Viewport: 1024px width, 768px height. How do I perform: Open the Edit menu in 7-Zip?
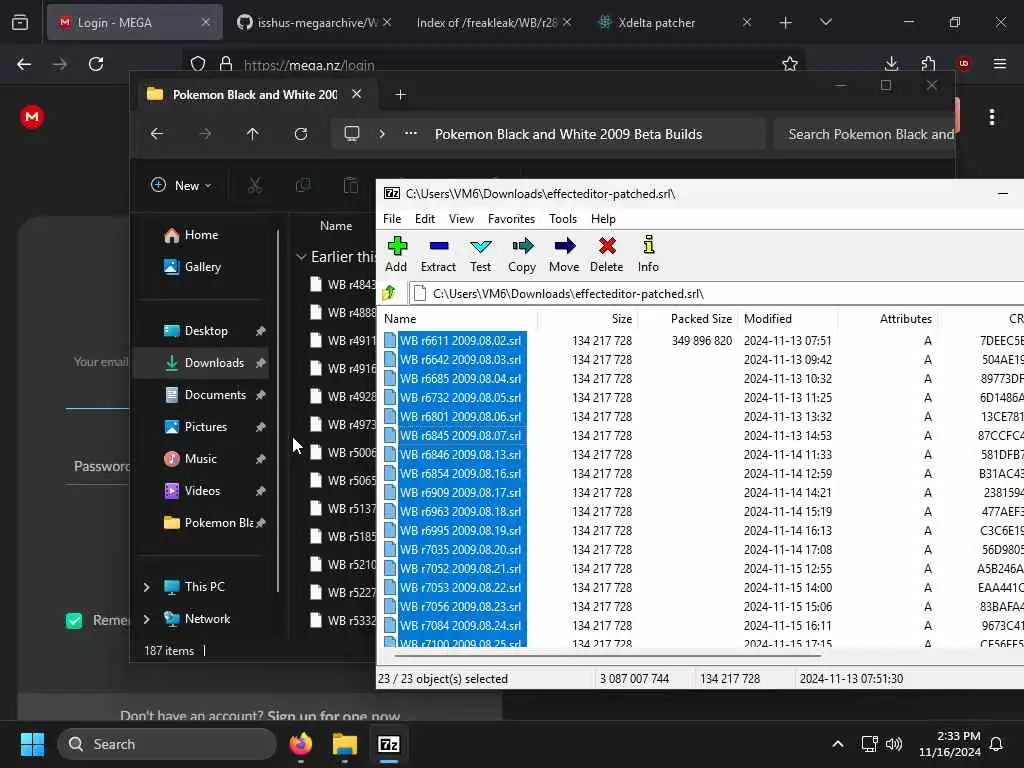tap(424, 219)
